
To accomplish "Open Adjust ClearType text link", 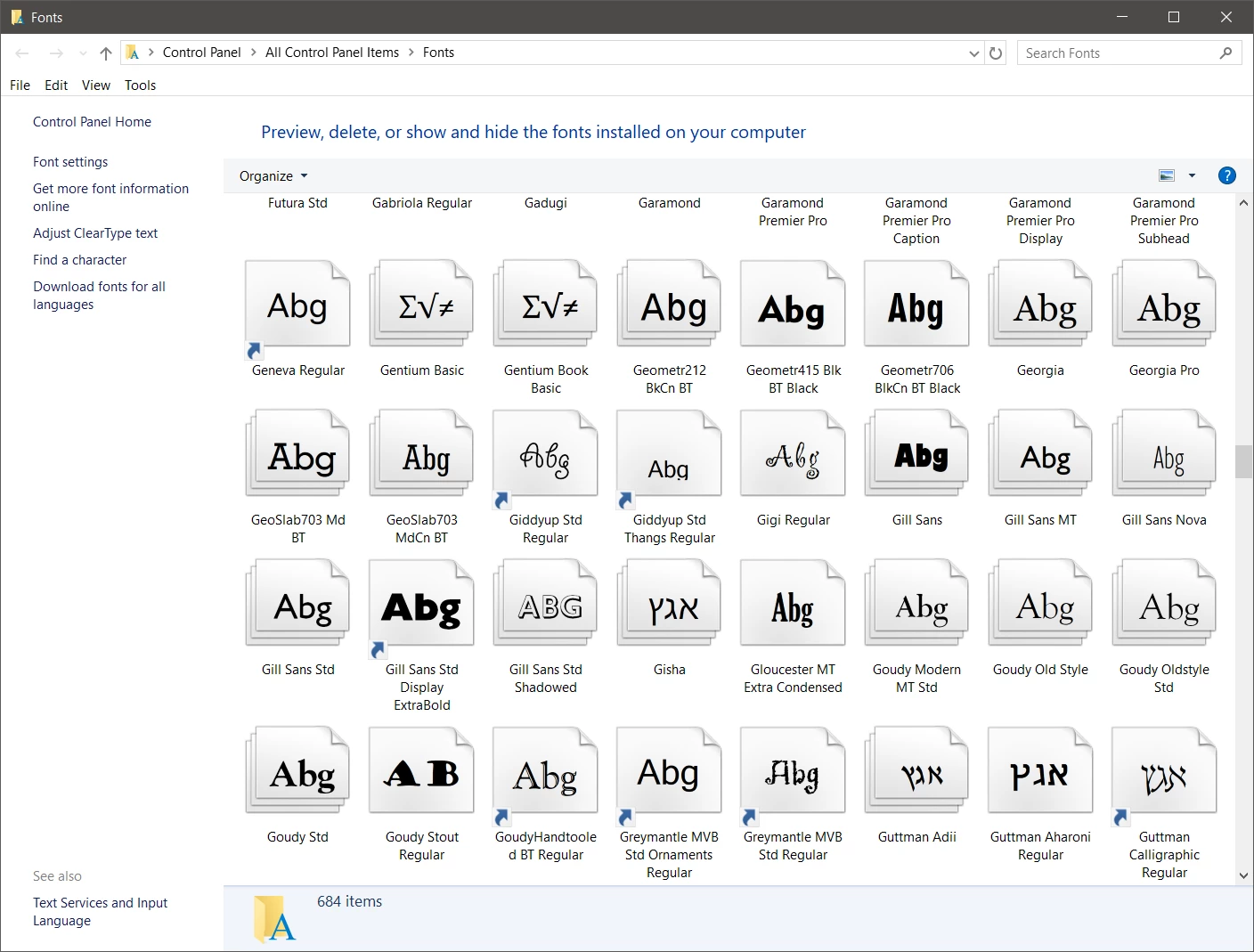I will pyautogui.click(x=95, y=233).
